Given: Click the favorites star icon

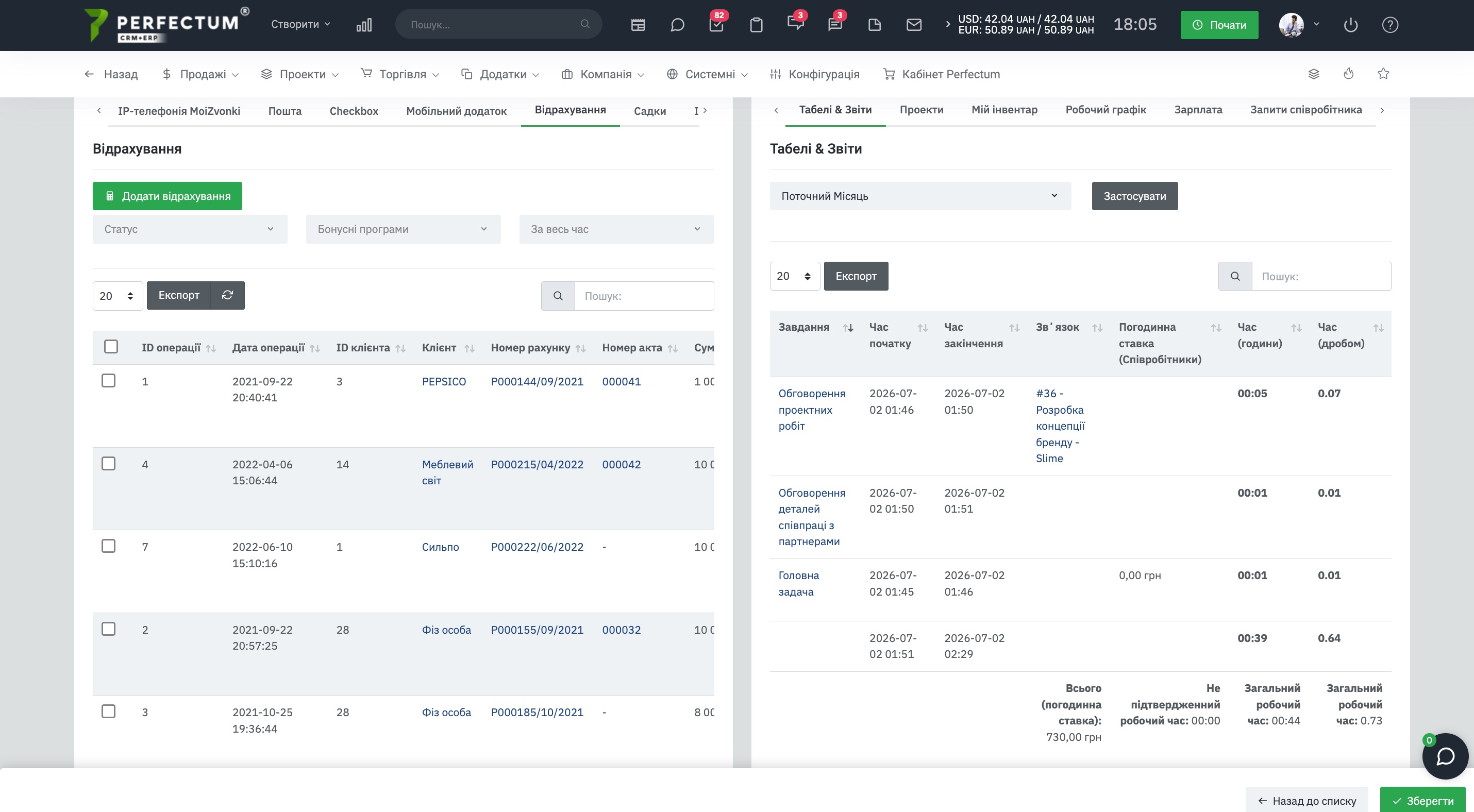Looking at the screenshot, I should 1383,74.
